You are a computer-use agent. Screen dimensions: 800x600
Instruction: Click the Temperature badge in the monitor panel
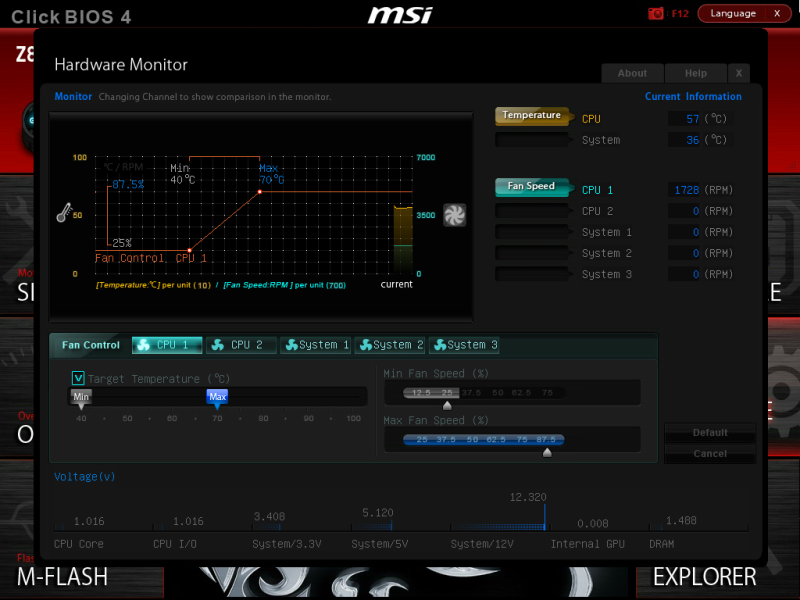click(x=531, y=116)
